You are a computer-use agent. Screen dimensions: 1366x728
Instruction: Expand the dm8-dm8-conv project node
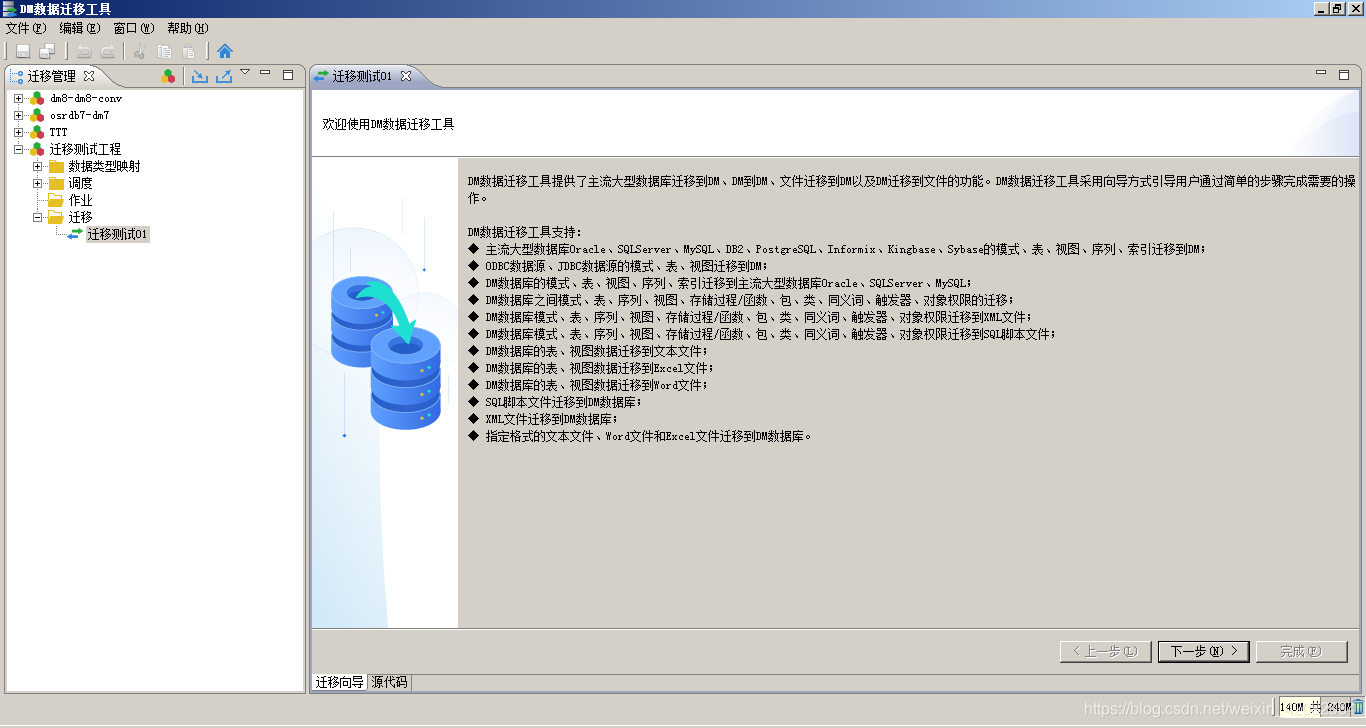coord(18,99)
